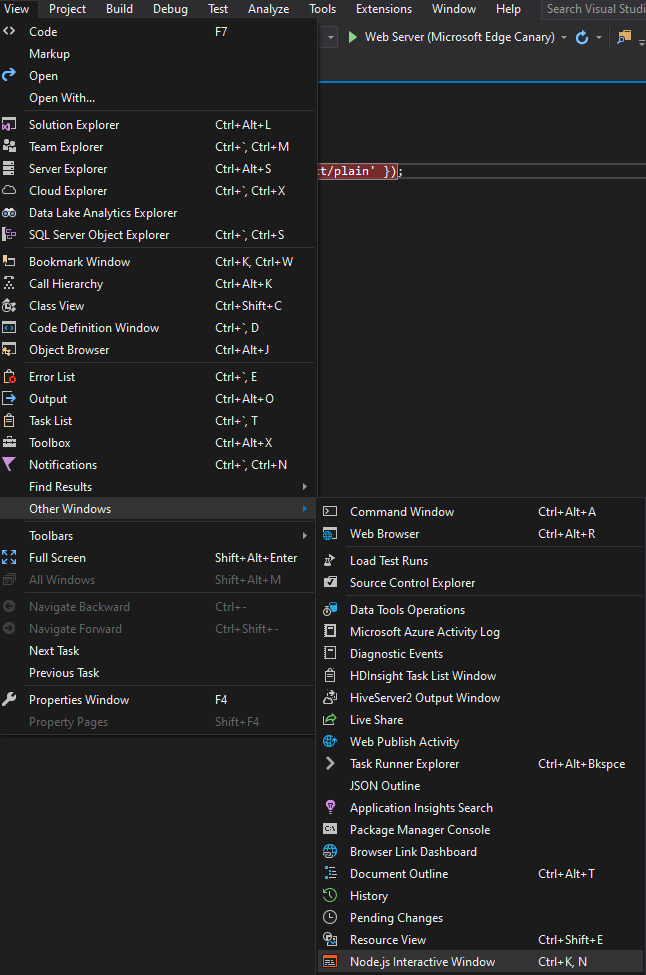
Task: Choose Task Runner Explorer from submenu
Action: point(404,764)
